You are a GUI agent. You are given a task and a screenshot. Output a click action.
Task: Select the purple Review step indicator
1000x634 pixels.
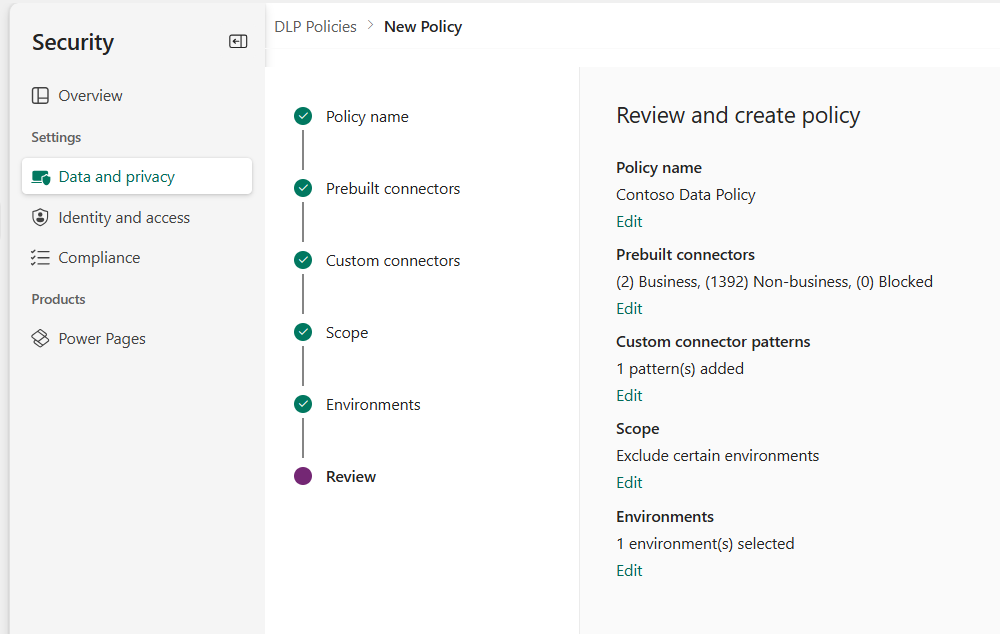[303, 476]
